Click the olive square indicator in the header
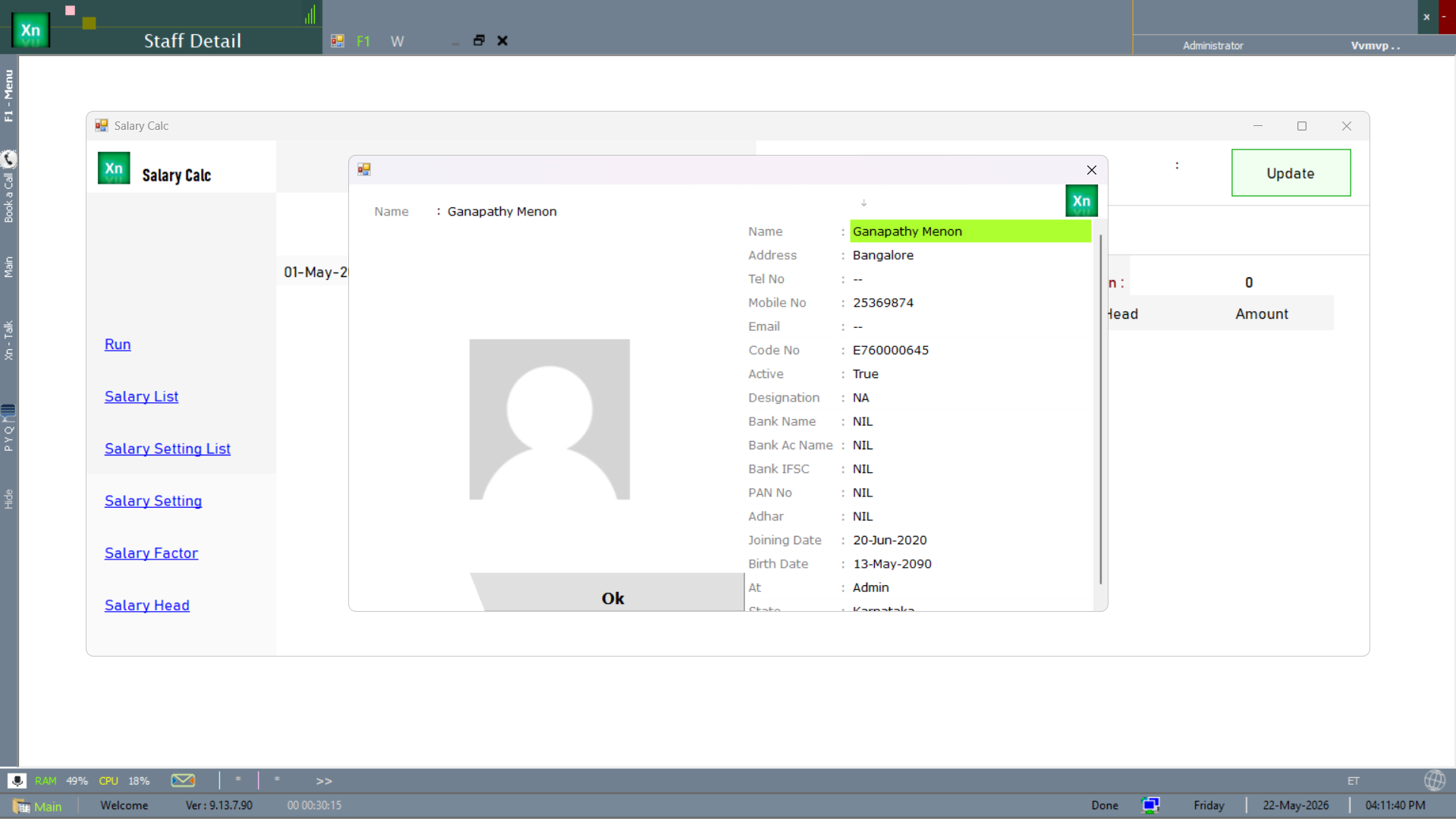 pyautogui.click(x=89, y=24)
